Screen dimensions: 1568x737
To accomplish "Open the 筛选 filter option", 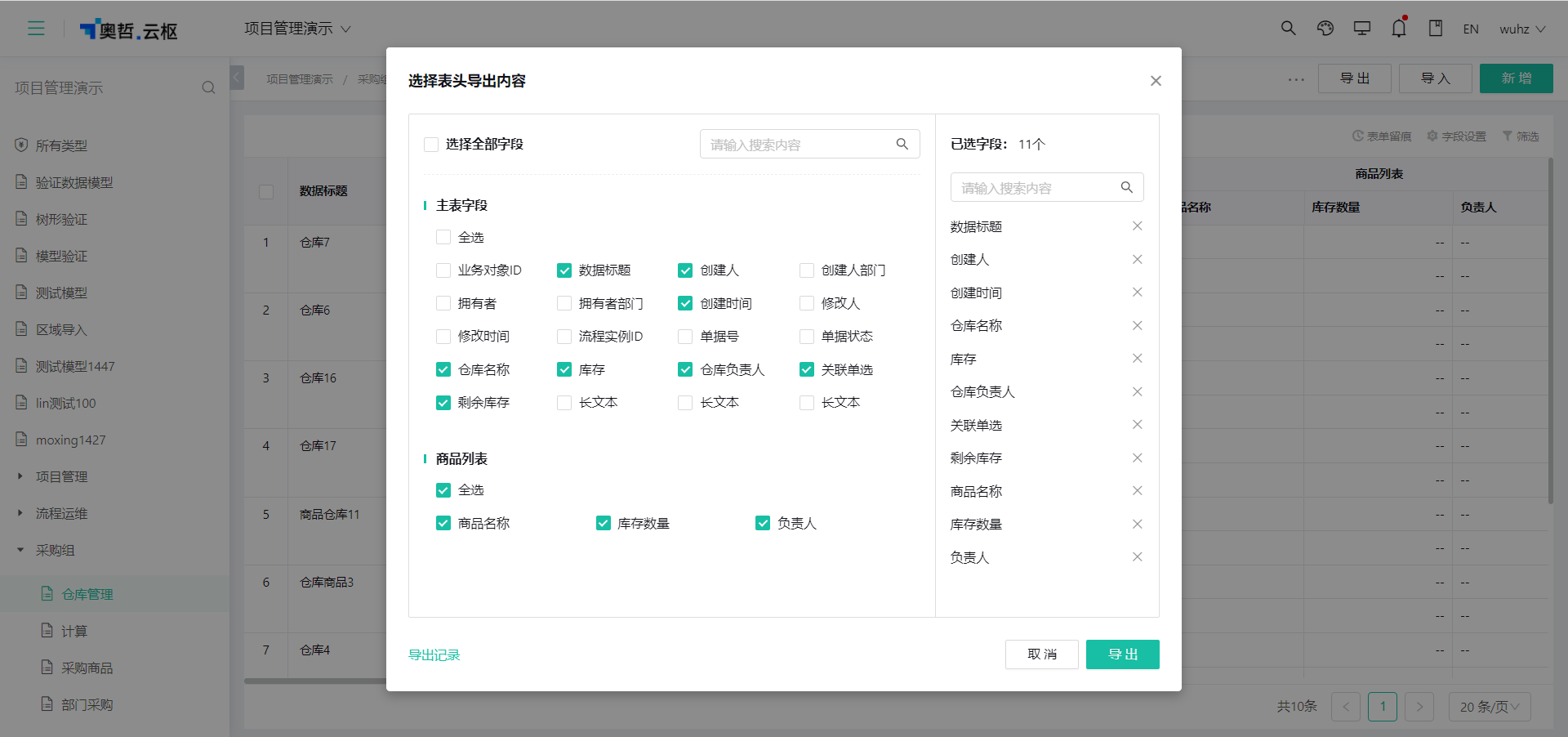I will tap(1521, 136).
